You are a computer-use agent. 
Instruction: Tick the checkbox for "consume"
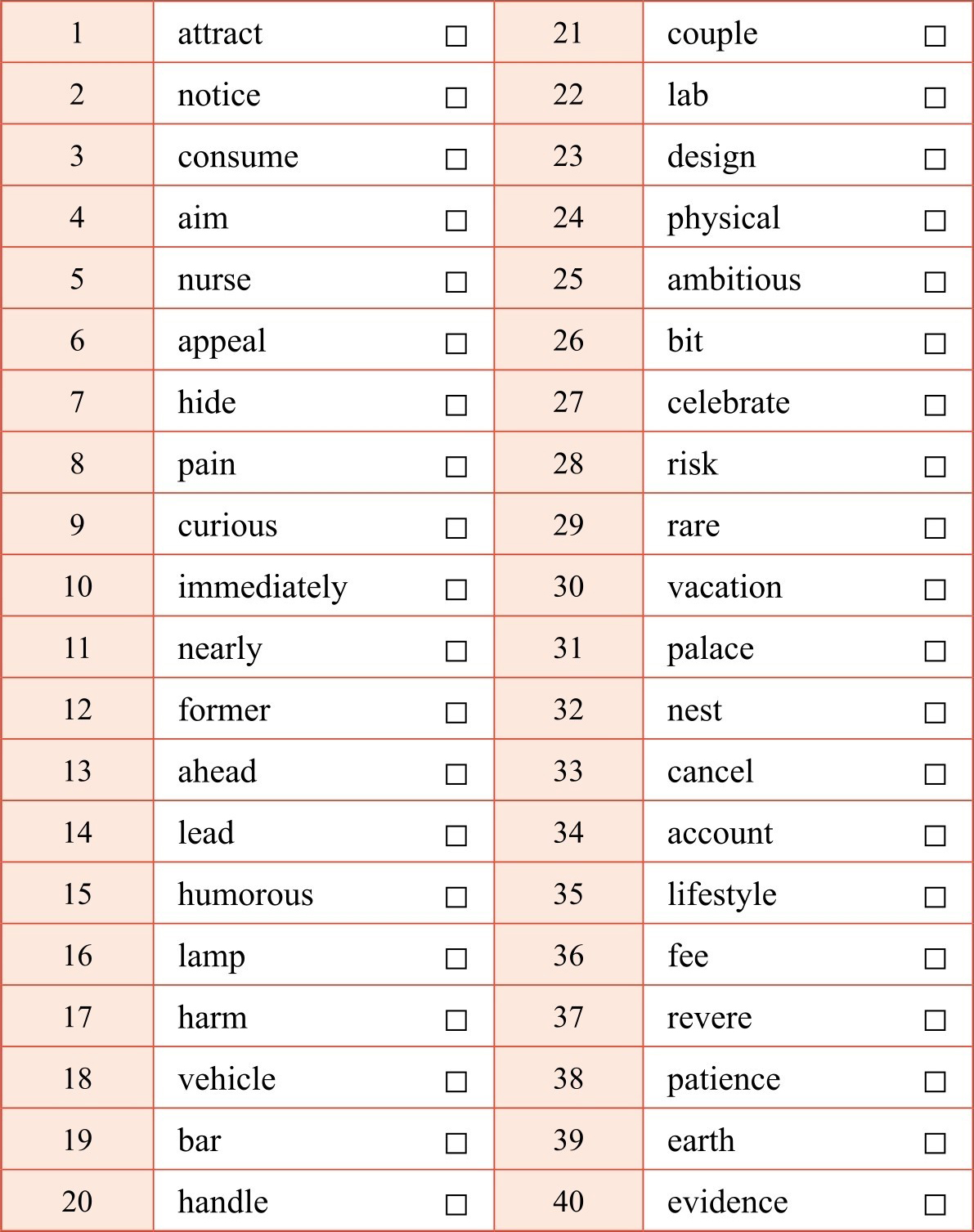pos(456,159)
